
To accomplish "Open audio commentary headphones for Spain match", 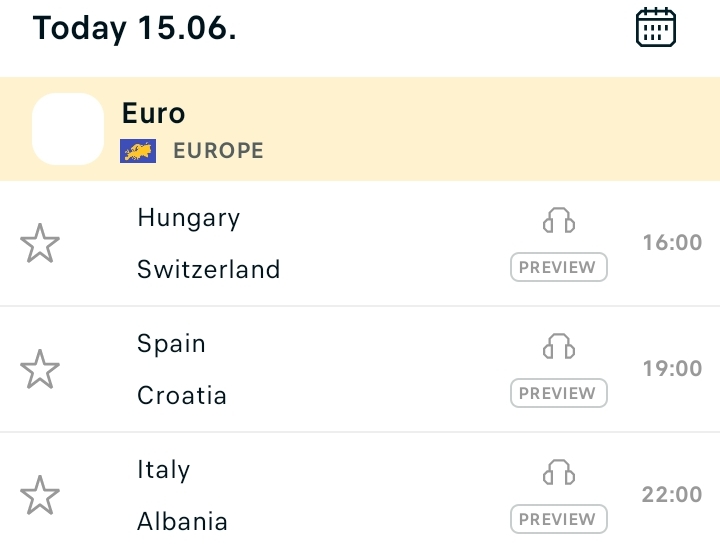I will 559,346.
